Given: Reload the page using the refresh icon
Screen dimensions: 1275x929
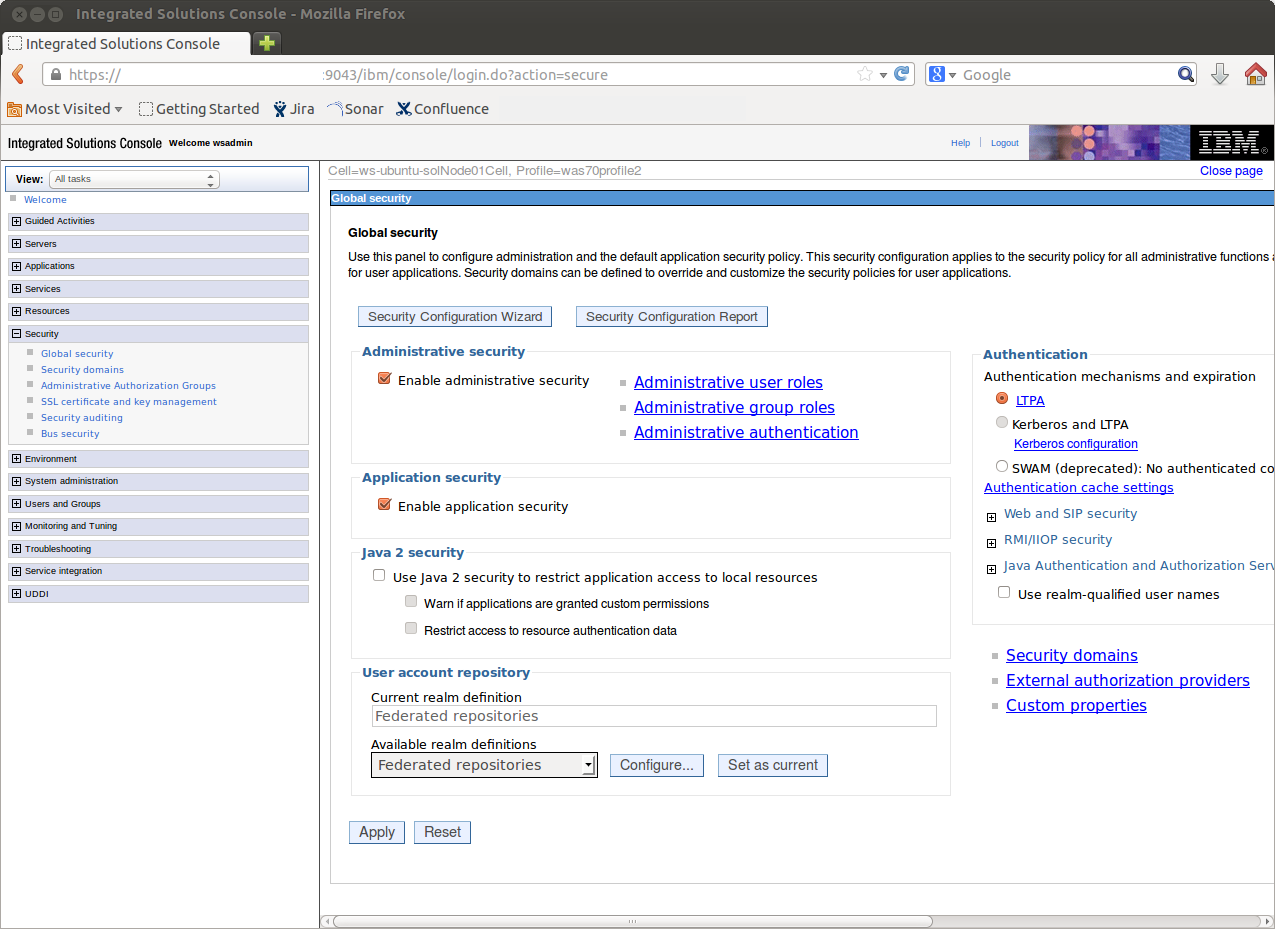Looking at the screenshot, I should tap(902, 74).
